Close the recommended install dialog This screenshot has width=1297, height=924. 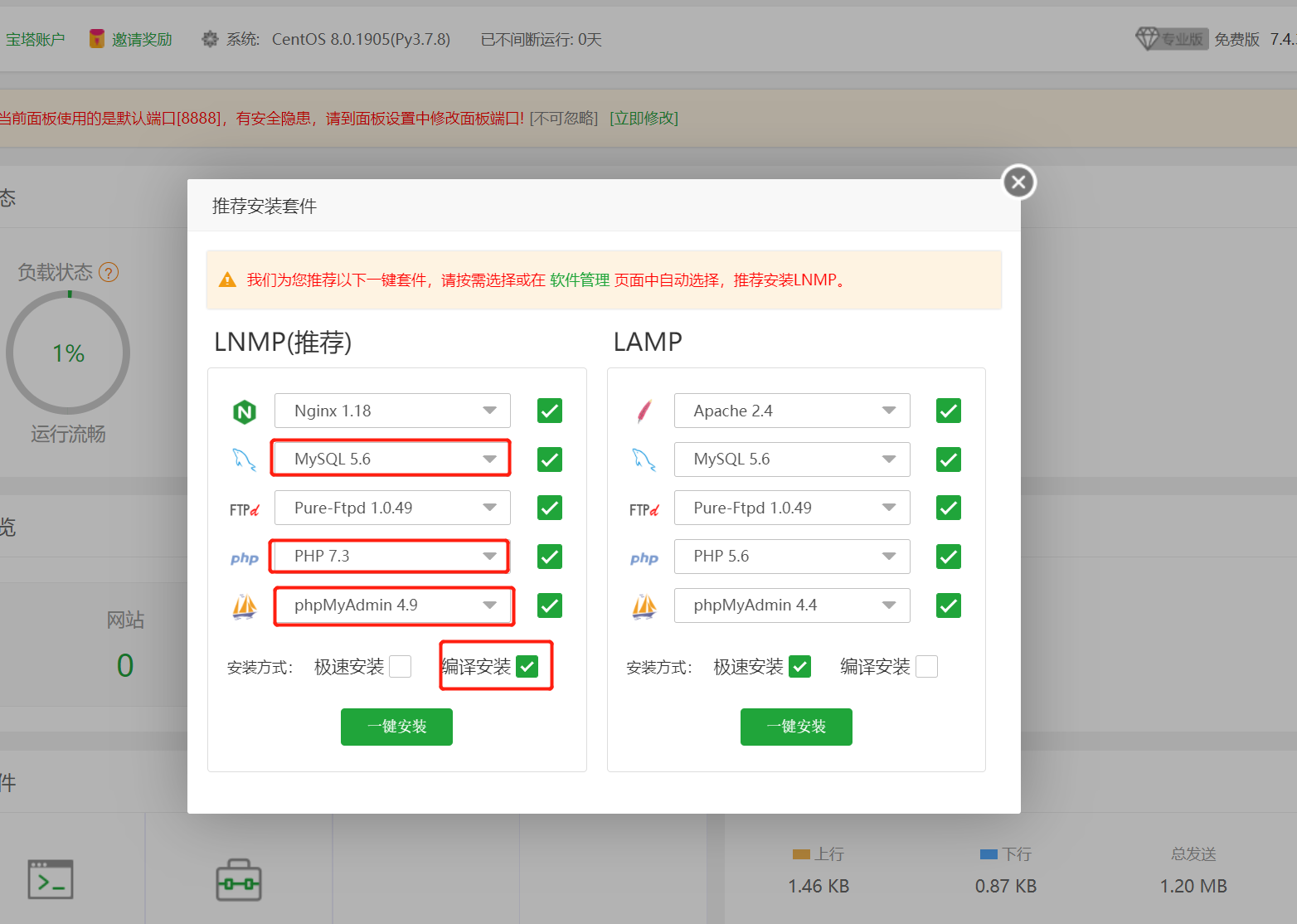1019,182
